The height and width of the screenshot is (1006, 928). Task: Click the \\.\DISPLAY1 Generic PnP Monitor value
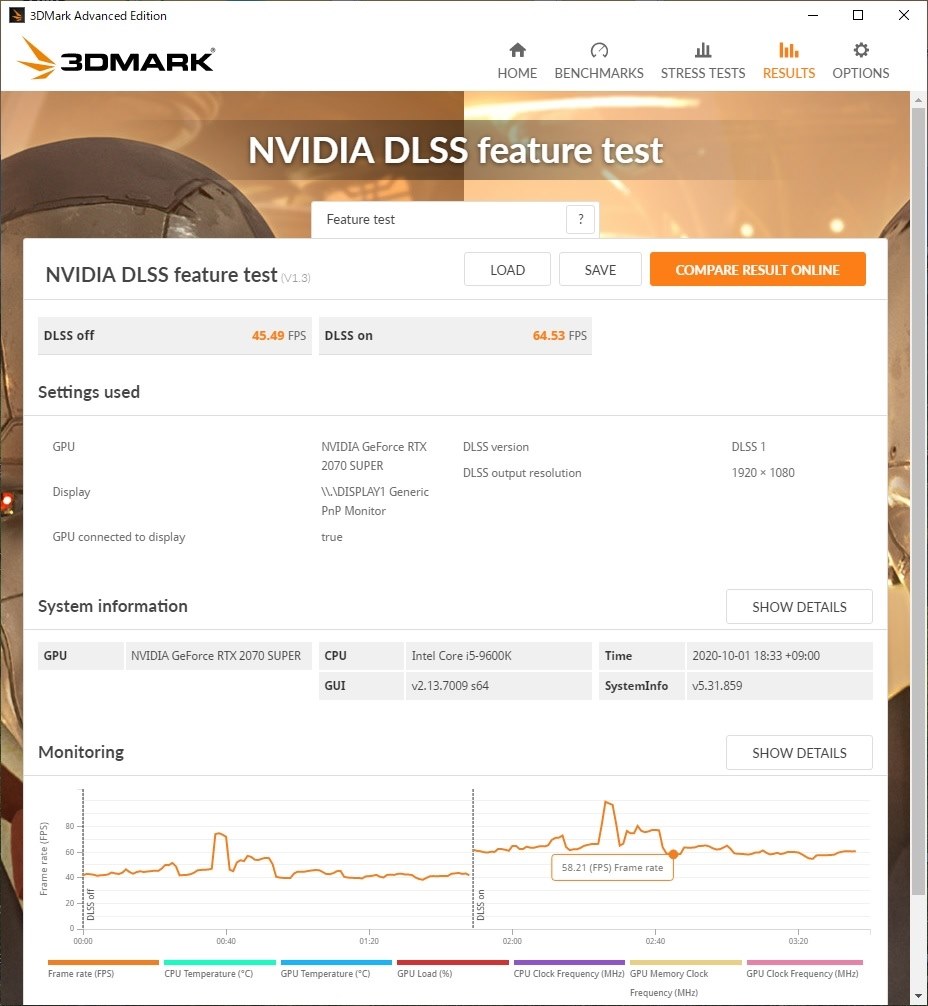click(x=375, y=501)
